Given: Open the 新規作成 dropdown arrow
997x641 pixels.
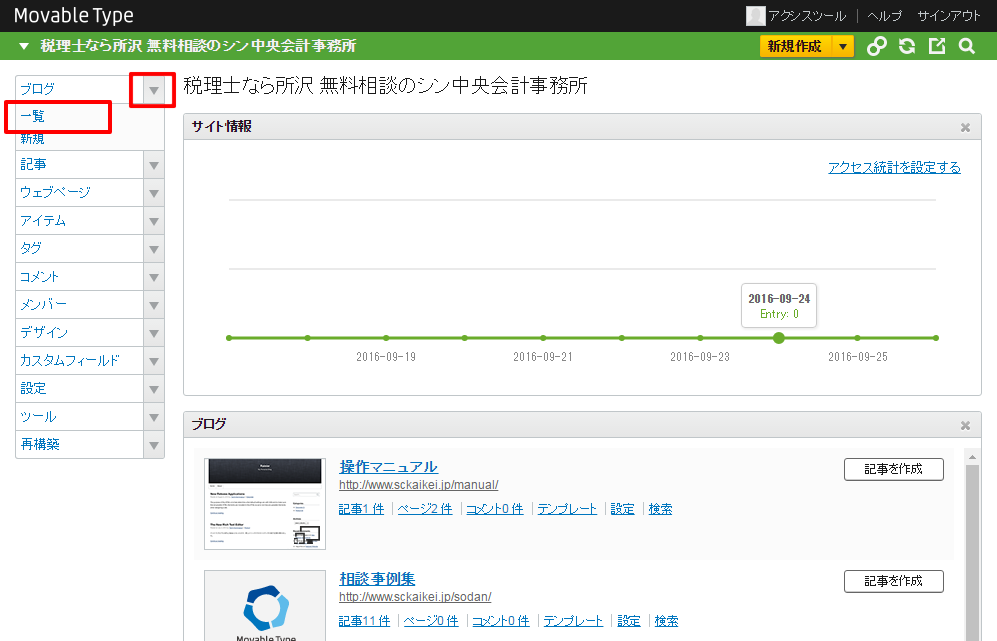Looking at the screenshot, I should point(842,46).
